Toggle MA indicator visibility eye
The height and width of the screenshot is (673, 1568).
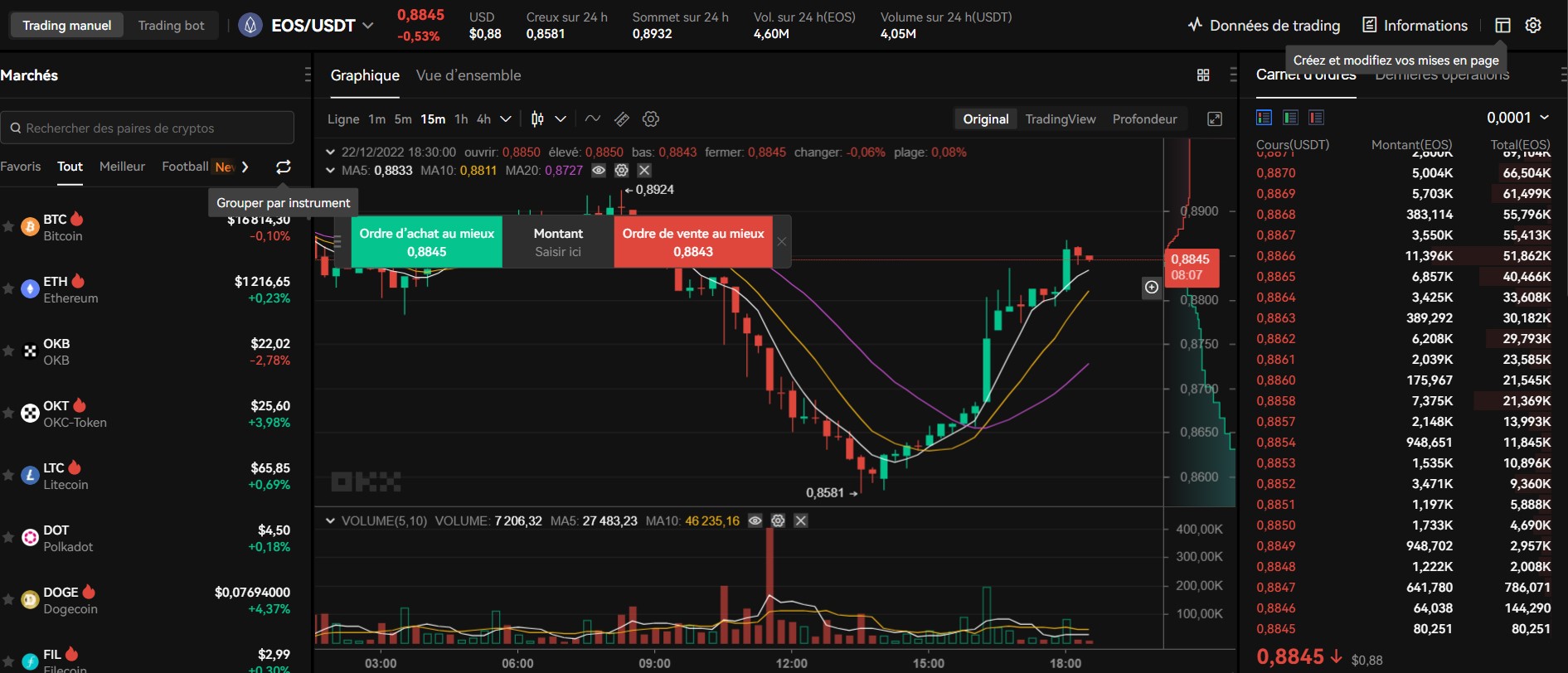(x=599, y=171)
